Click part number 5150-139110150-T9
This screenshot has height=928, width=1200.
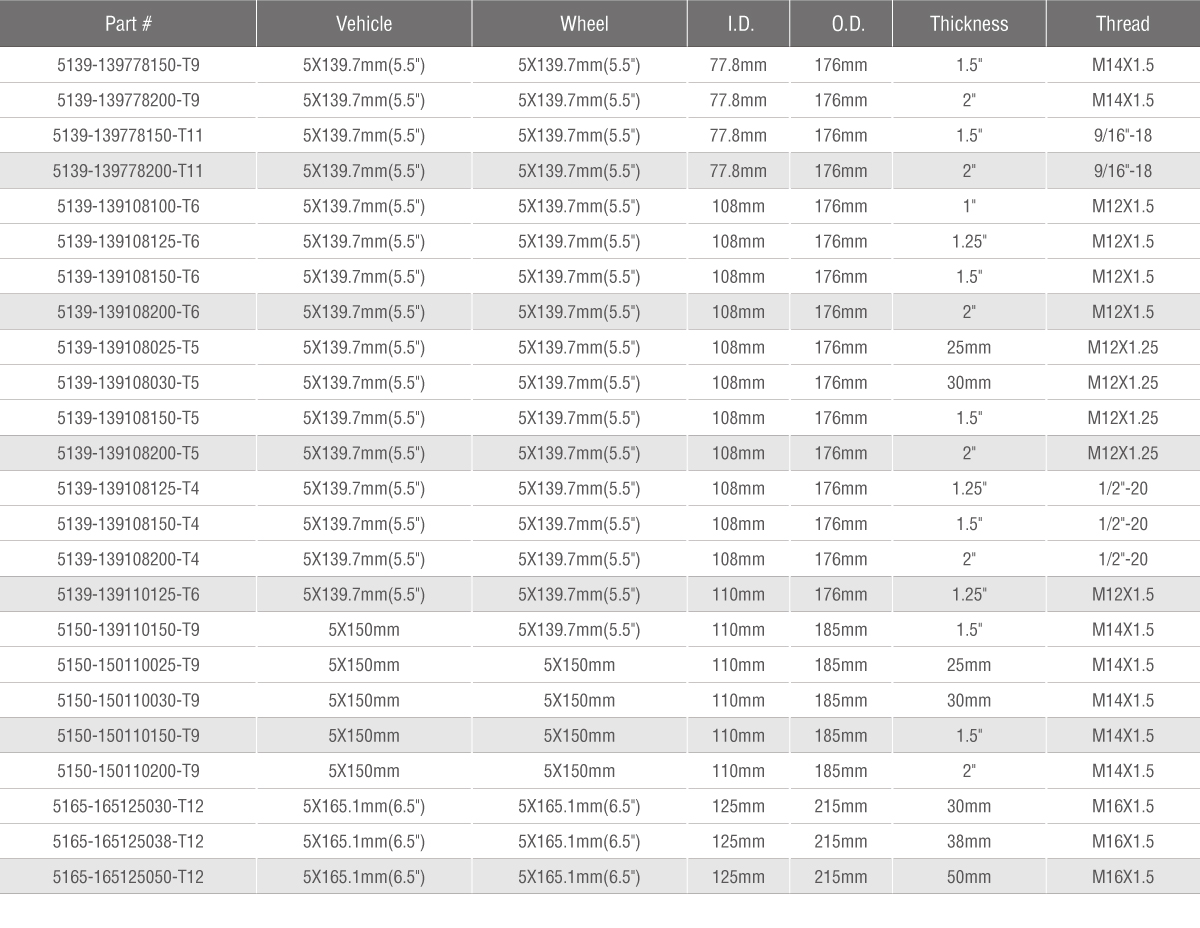(128, 630)
